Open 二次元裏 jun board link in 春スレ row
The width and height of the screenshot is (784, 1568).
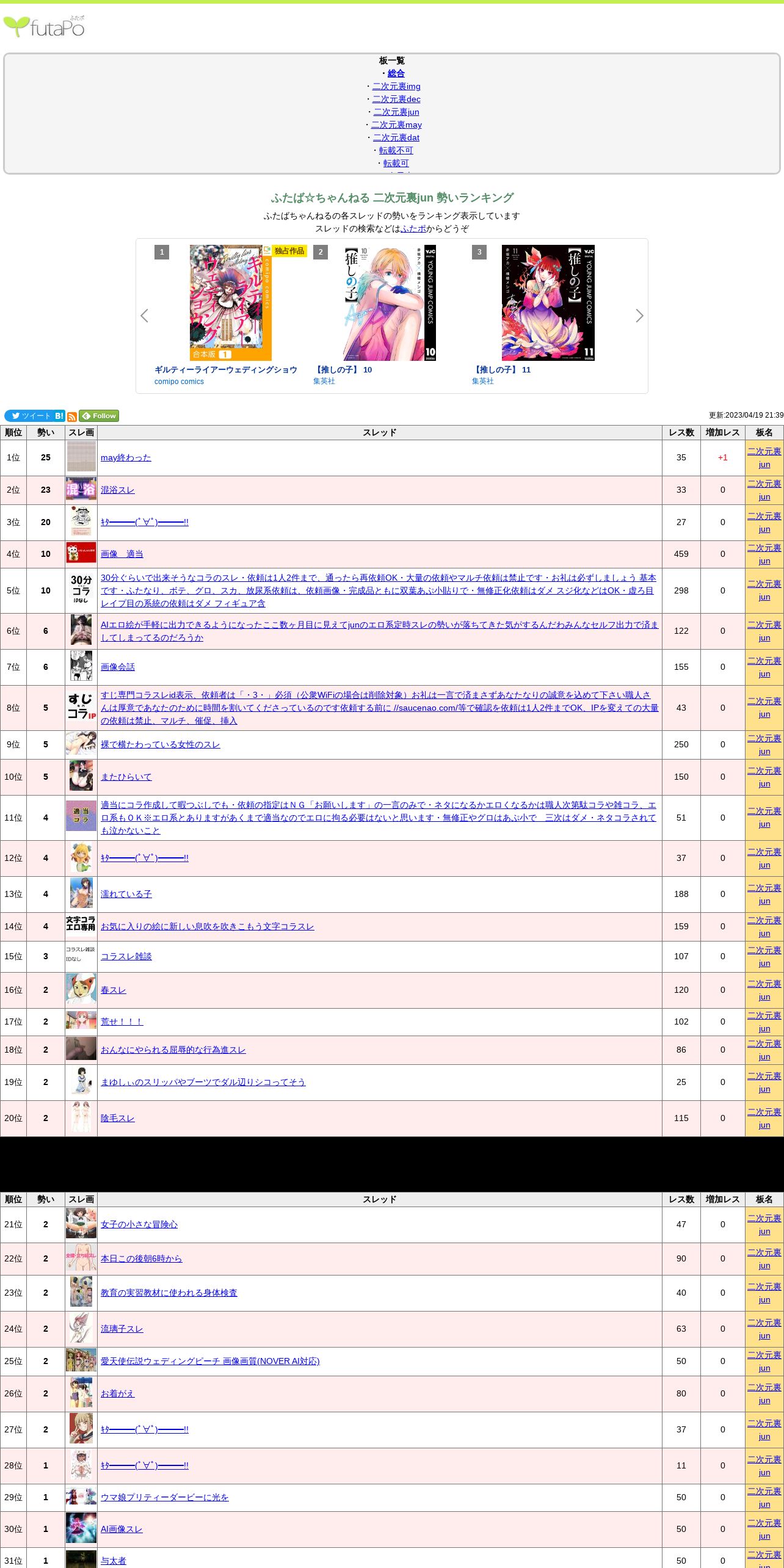pyautogui.click(x=764, y=990)
